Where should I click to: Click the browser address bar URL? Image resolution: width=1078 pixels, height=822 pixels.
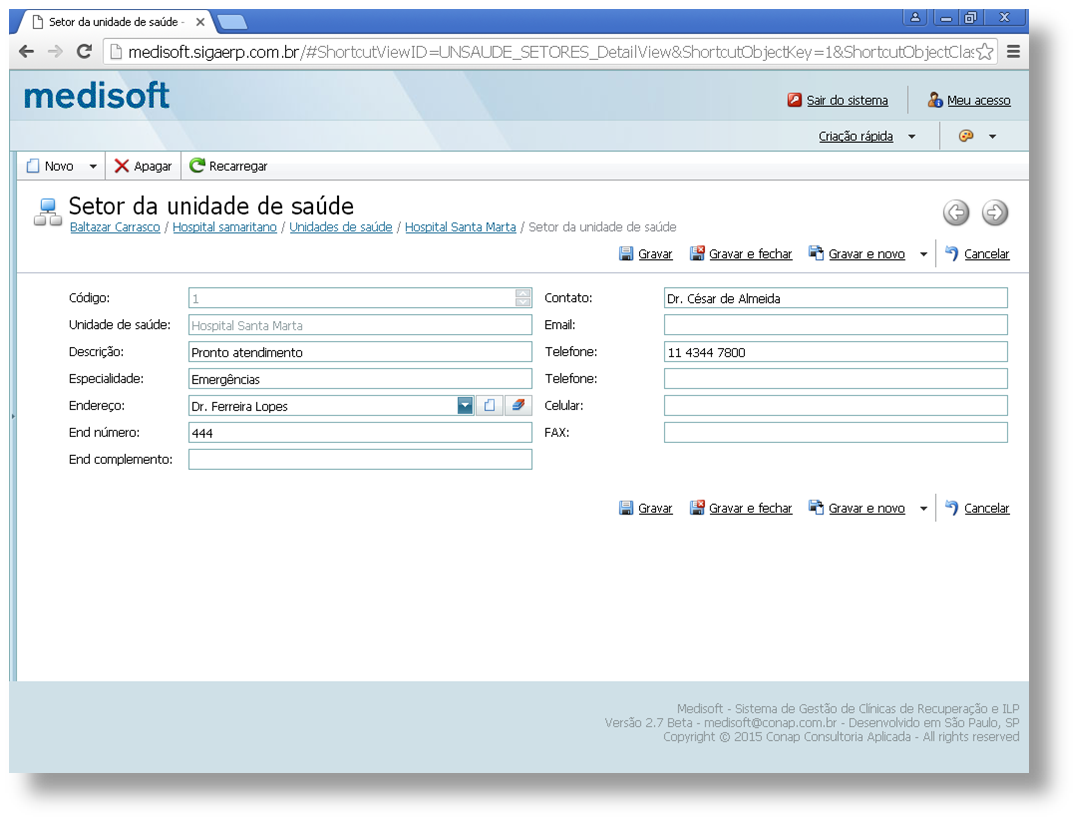coord(550,52)
